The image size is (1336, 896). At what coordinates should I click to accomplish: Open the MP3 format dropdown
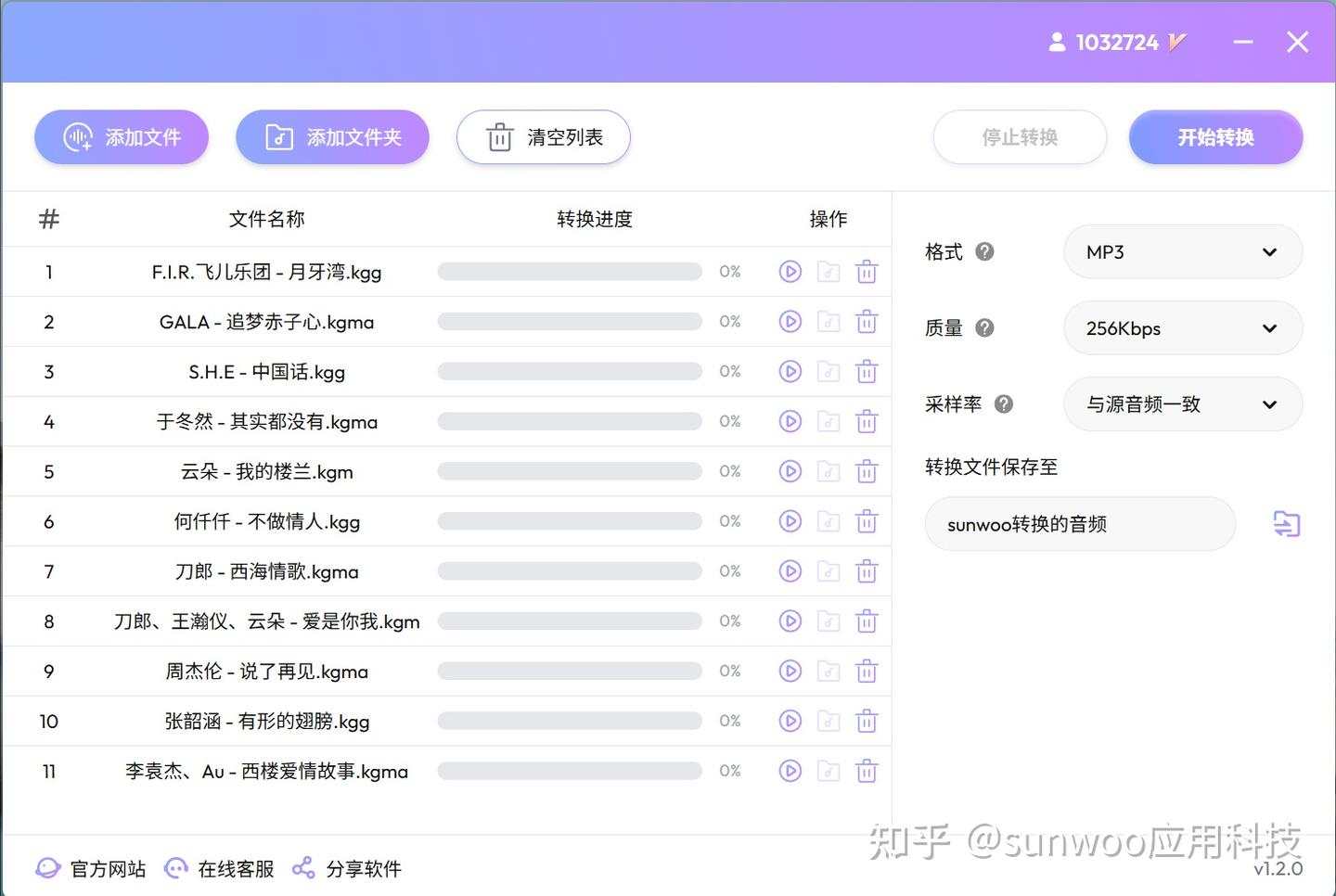[1183, 251]
